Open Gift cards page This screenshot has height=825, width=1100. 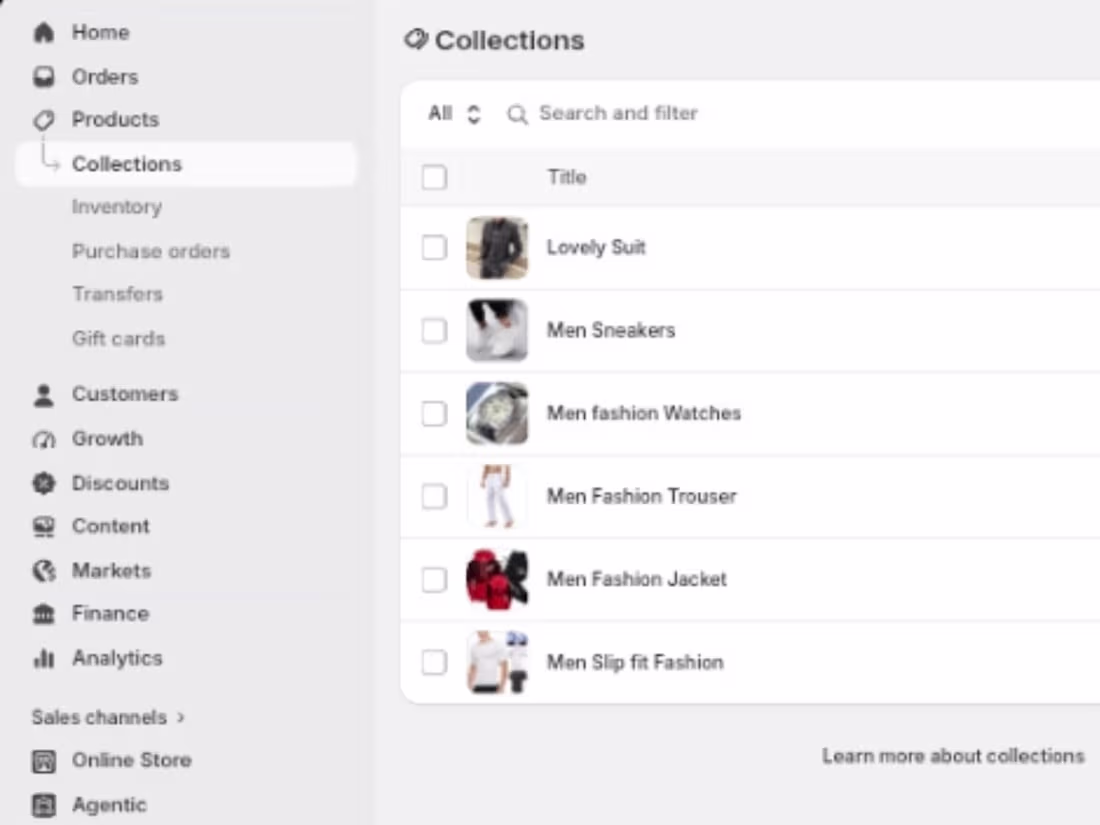[119, 339]
